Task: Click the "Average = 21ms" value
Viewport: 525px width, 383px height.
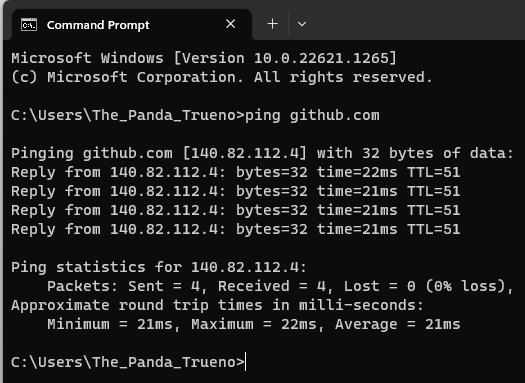Action: pyautogui.click(x=398, y=324)
